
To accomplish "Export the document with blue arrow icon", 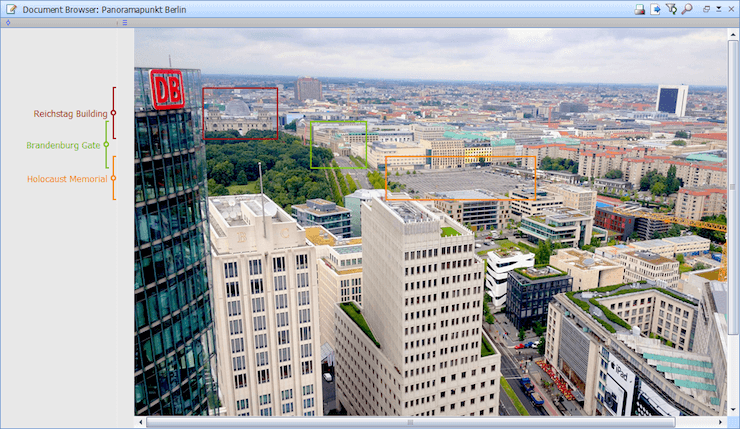I will (655, 9).
